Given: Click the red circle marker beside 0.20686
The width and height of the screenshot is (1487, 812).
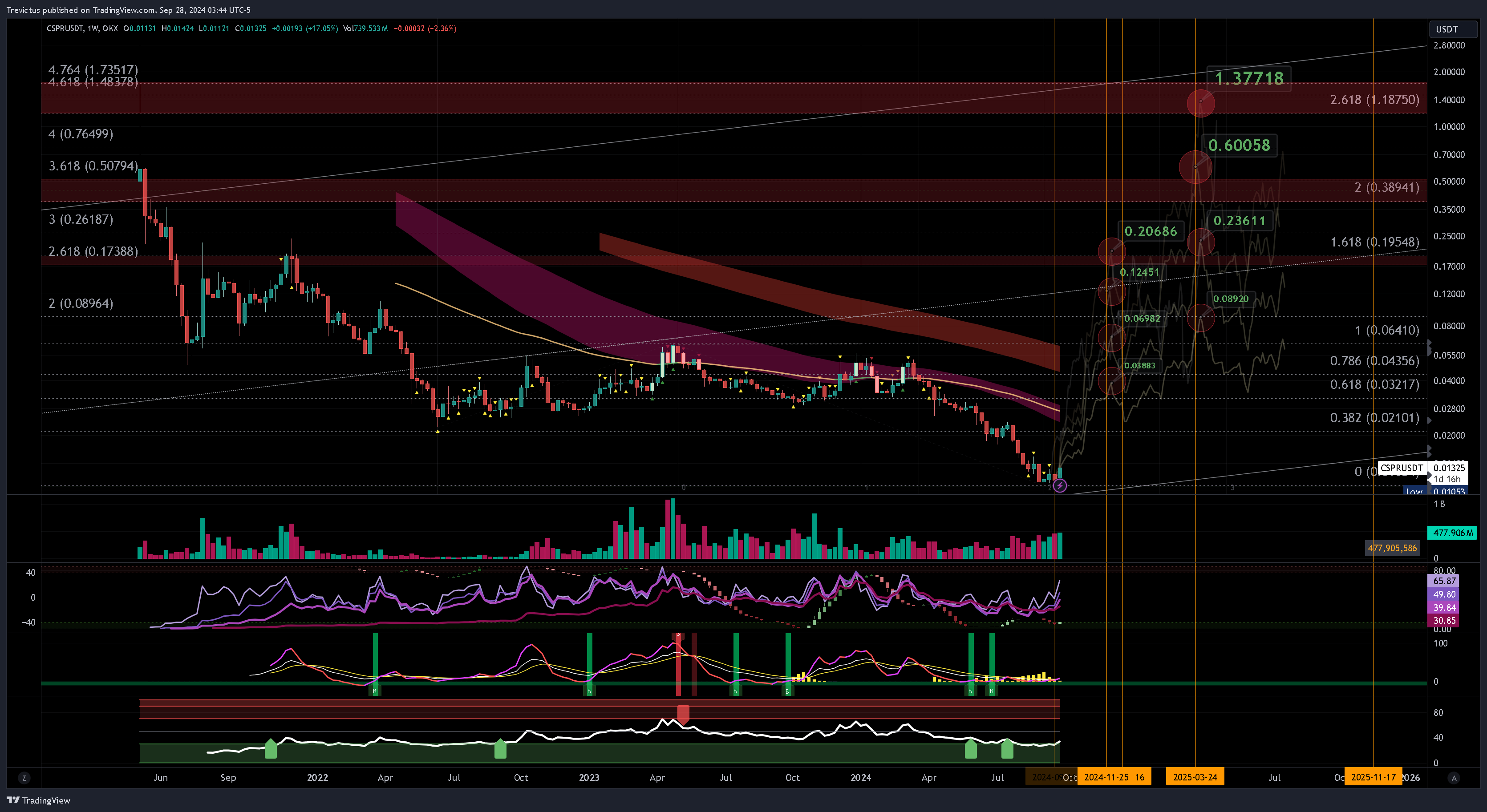Looking at the screenshot, I should [1111, 252].
